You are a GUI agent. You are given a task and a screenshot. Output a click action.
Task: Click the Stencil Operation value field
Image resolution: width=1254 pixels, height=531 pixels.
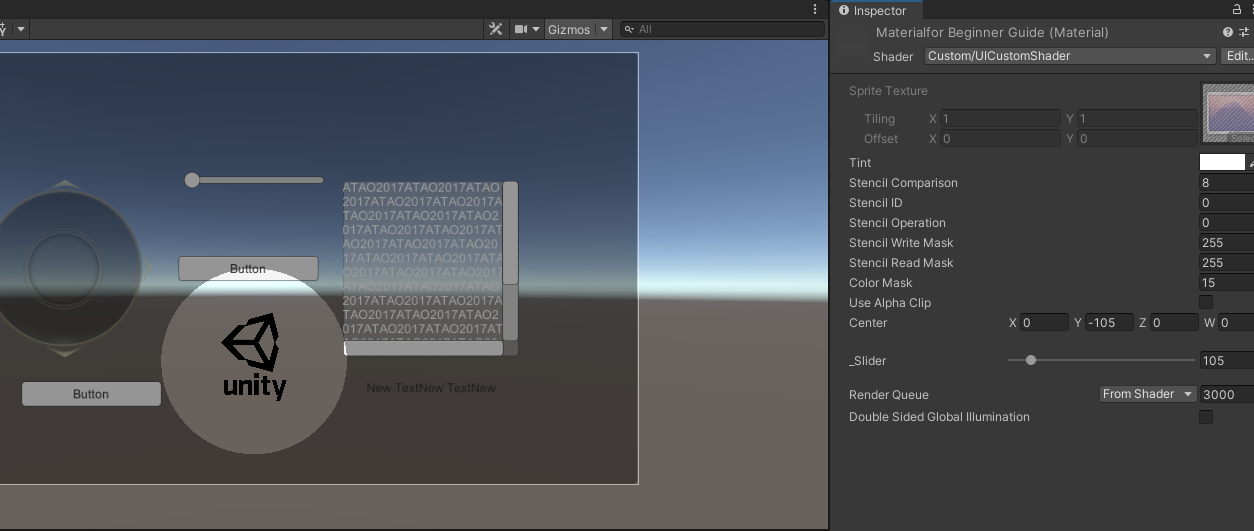(1226, 223)
